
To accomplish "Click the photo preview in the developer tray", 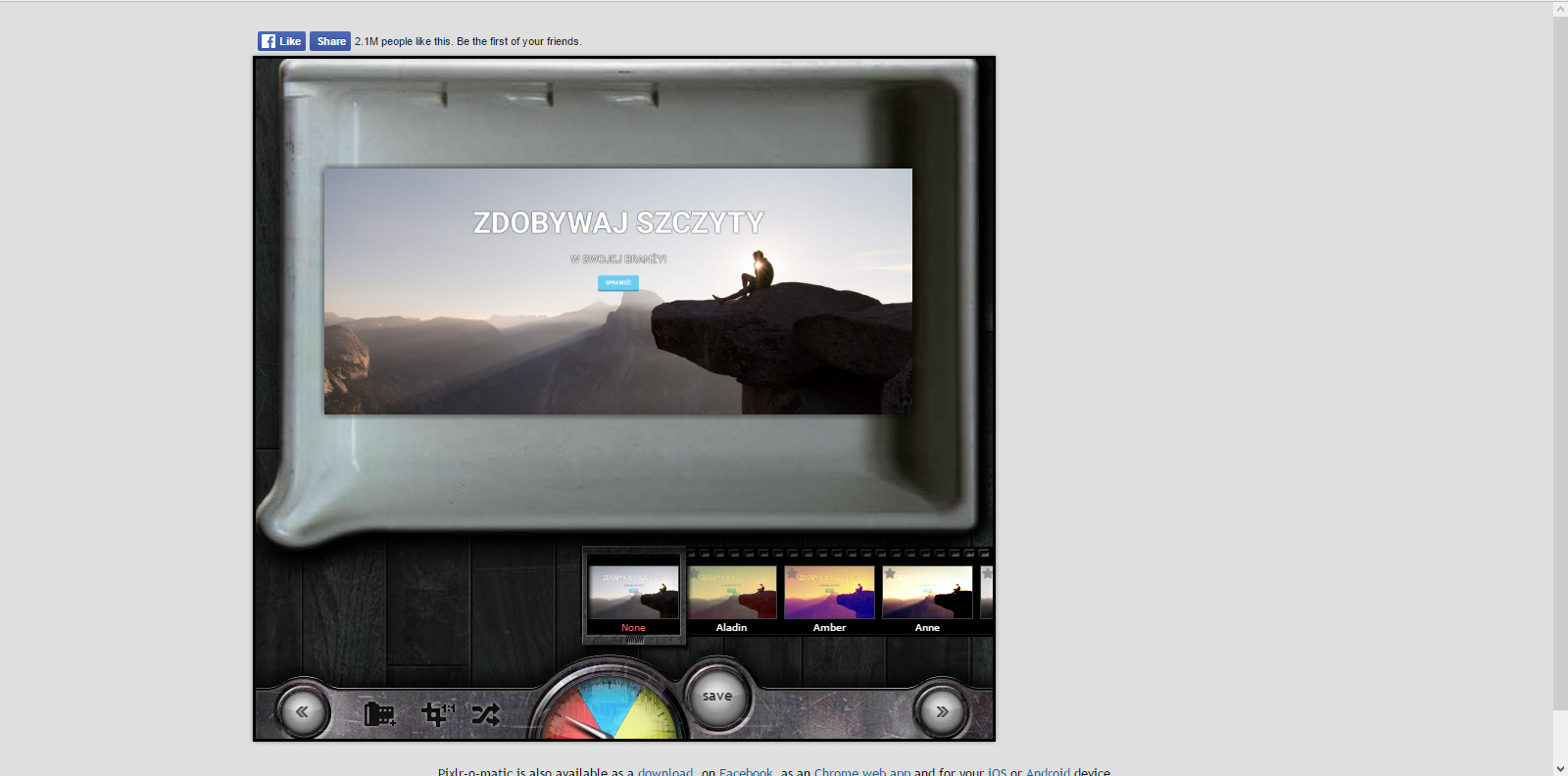I will [618, 291].
